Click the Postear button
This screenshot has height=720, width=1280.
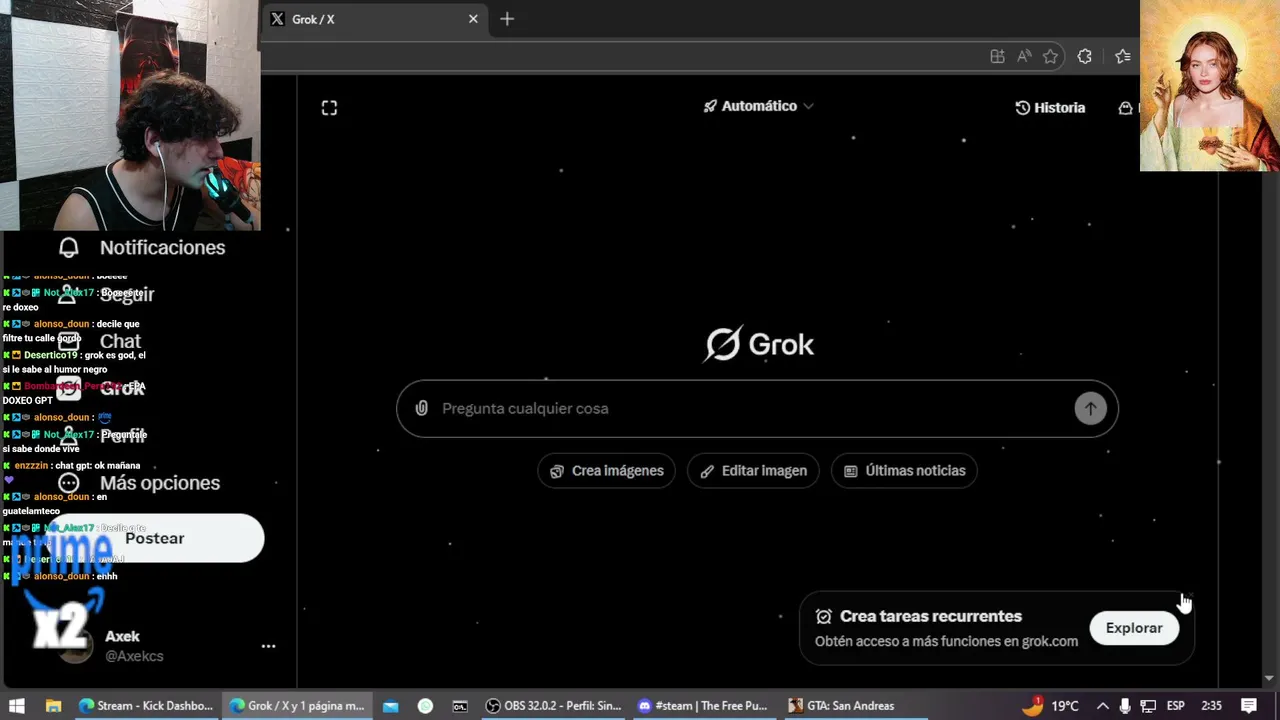click(154, 538)
